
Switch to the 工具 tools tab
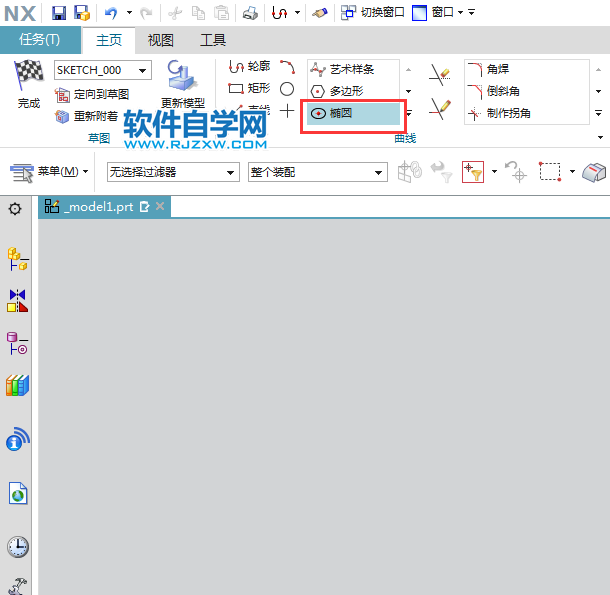213,40
